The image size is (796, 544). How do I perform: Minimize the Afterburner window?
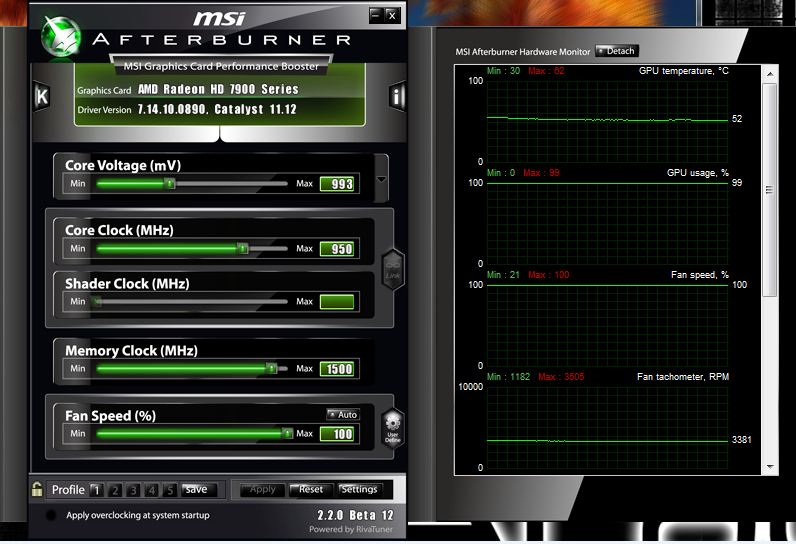(376, 15)
